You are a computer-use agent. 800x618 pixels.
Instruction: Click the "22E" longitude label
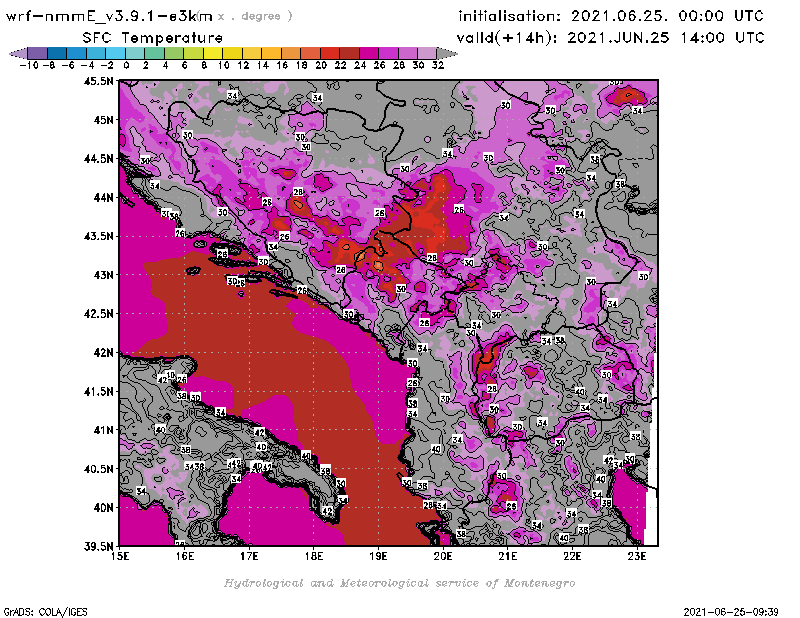572,556
